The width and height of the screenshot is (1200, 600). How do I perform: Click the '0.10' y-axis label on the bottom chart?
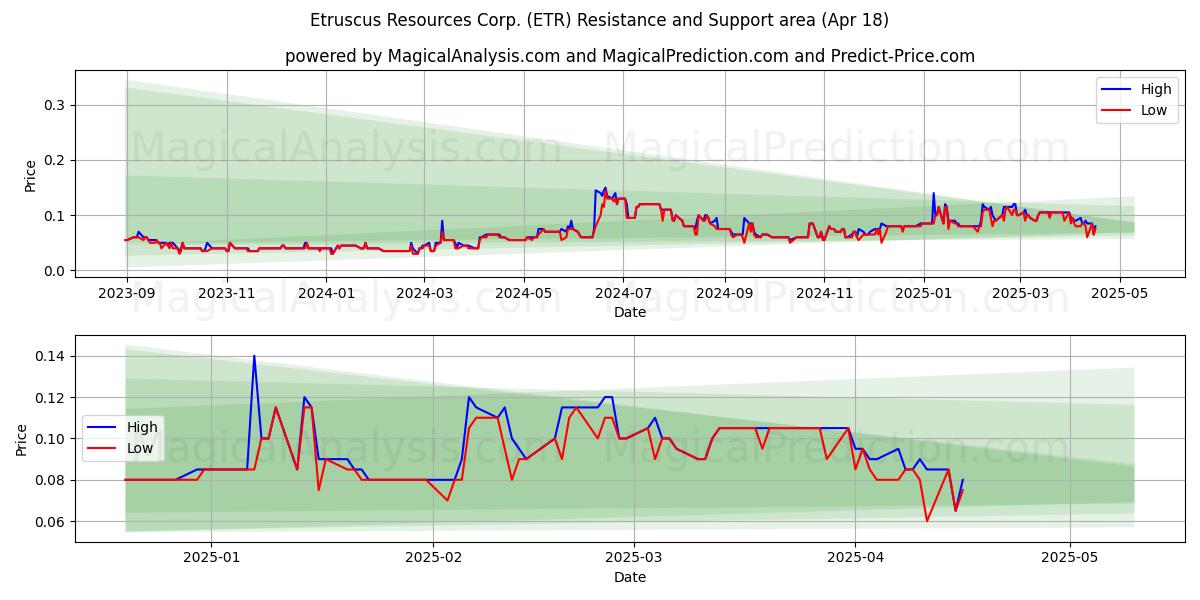click(52, 439)
